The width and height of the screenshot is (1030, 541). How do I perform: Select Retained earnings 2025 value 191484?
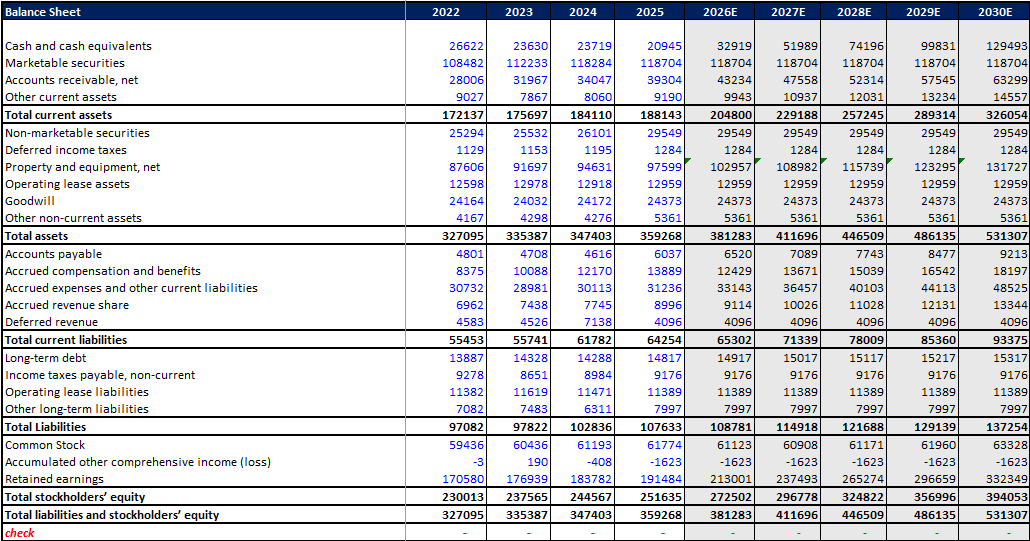tap(661, 479)
